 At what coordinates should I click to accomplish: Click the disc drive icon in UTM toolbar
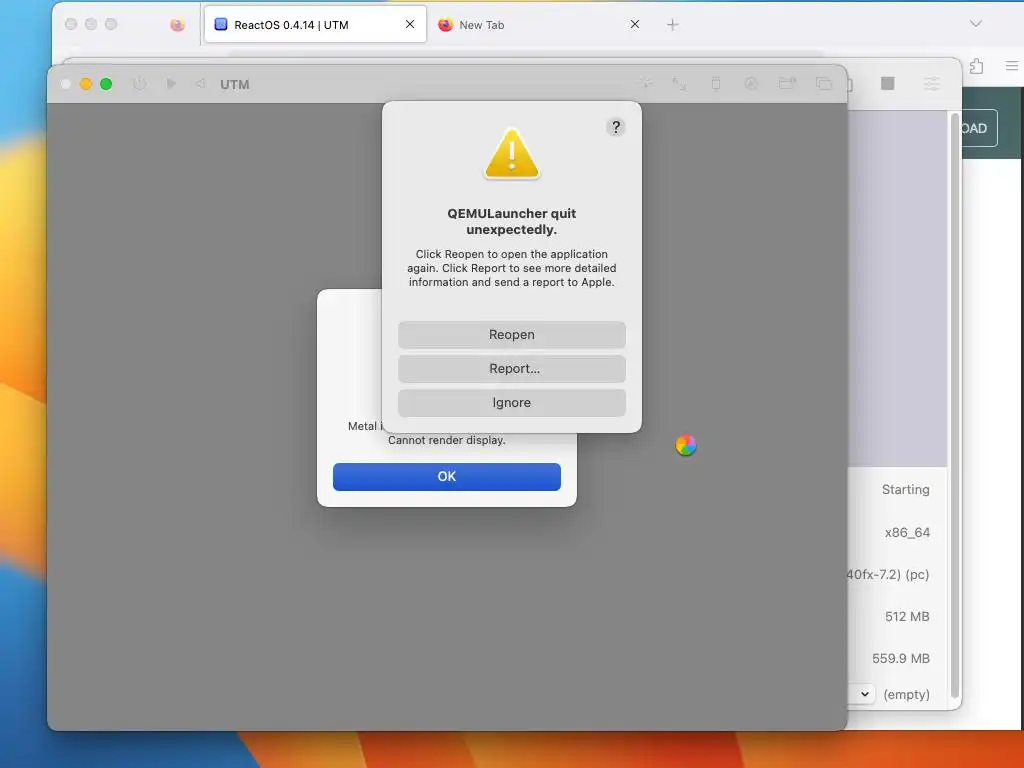pyautogui.click(x=751, y=83)
